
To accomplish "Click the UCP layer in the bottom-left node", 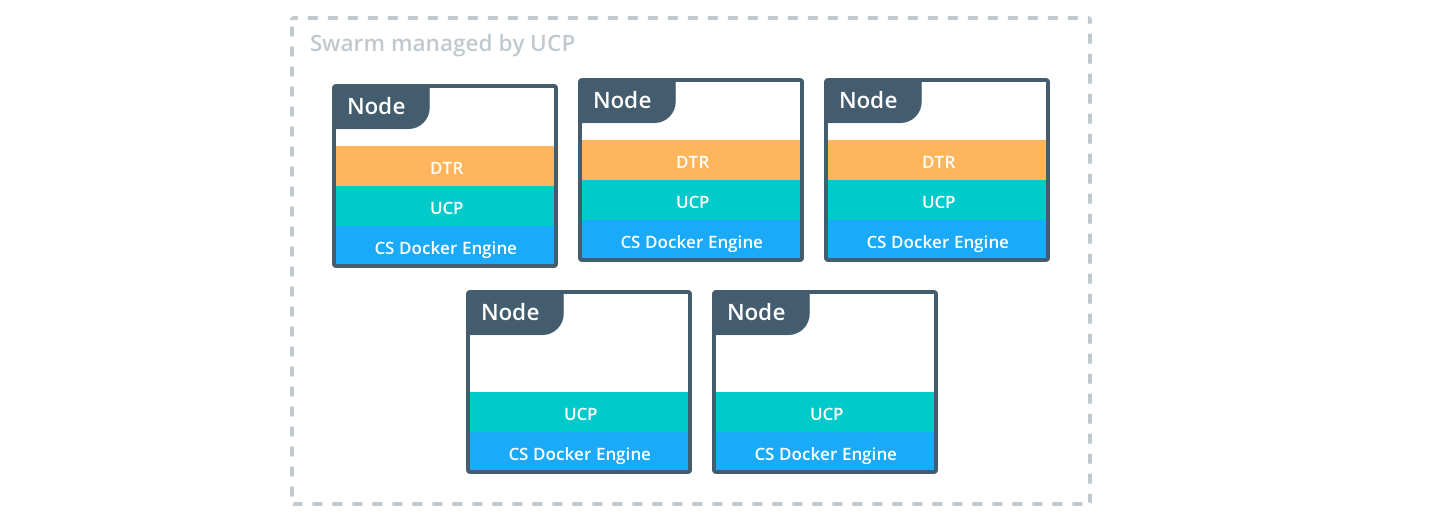I will point(580,413).
